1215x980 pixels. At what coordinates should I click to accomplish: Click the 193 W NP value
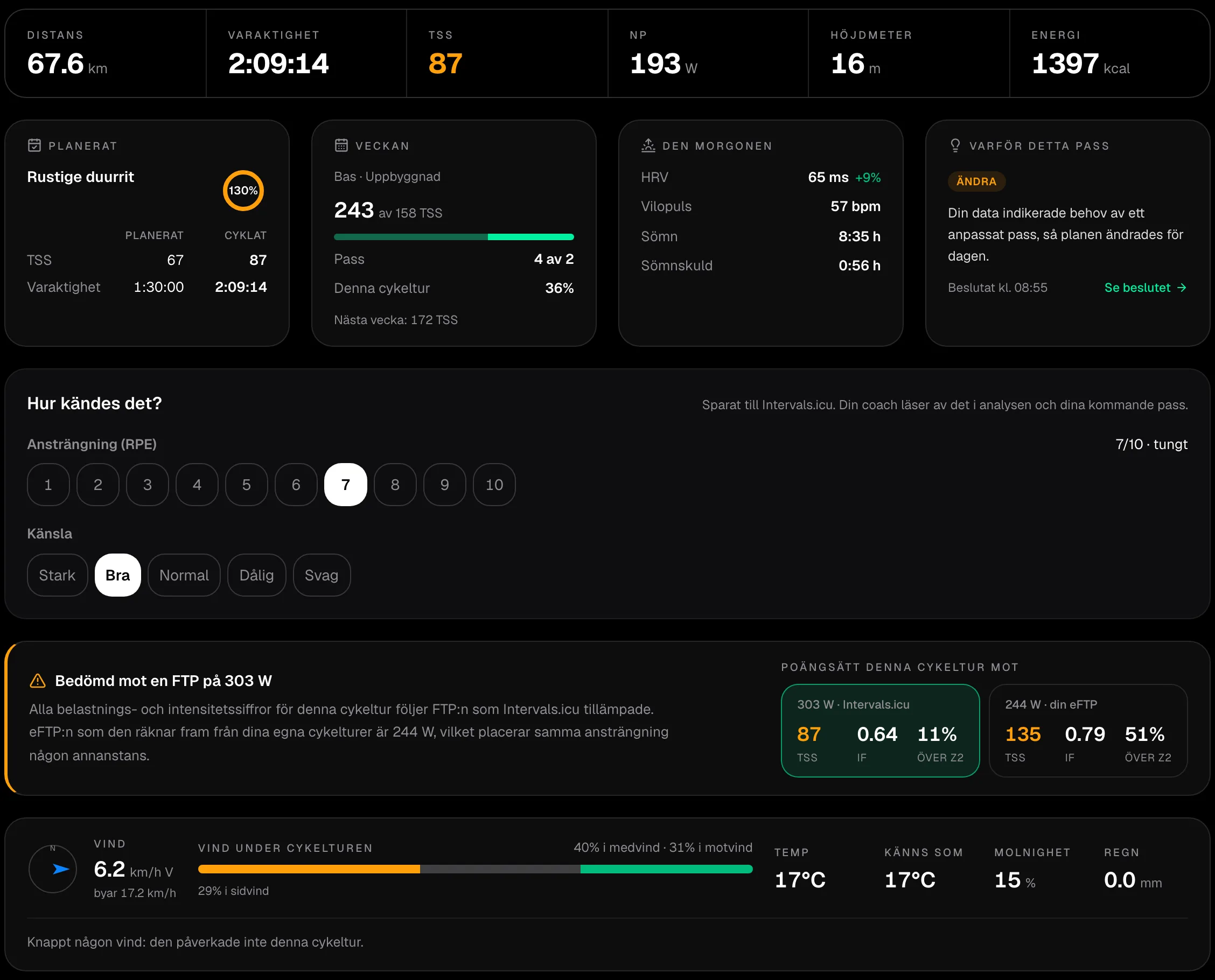tap(664, 63)
